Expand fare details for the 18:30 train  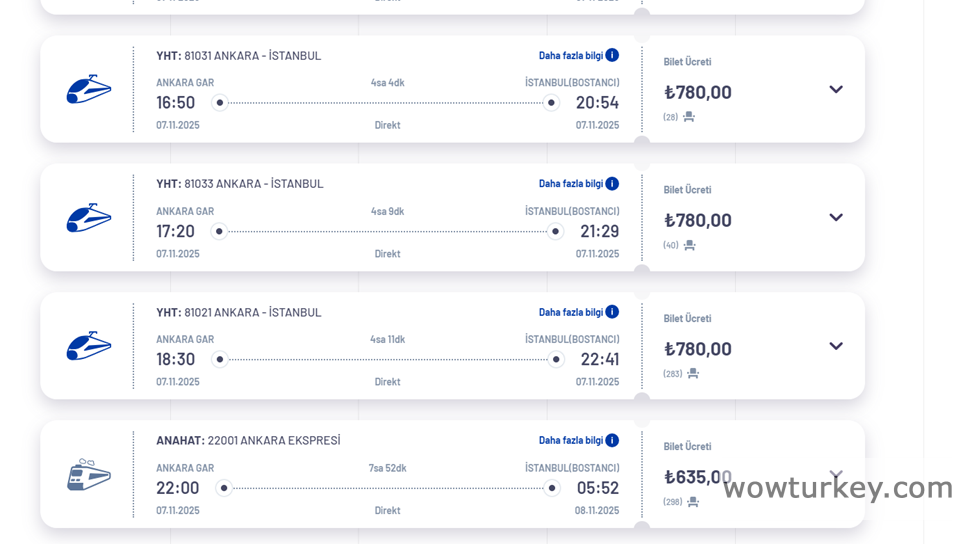pyautogui.click(x=836, y=346)
